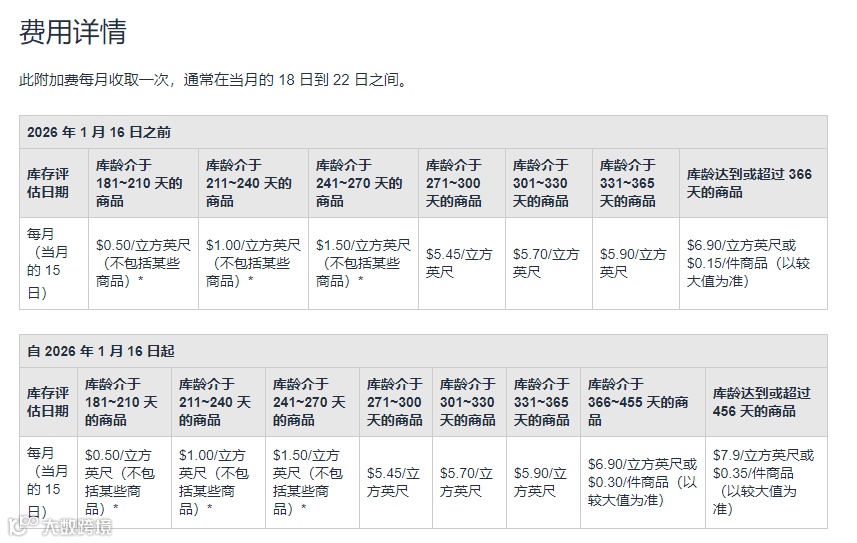
Task: Click 库存评估日期 header in the second table
Action: 48,402
